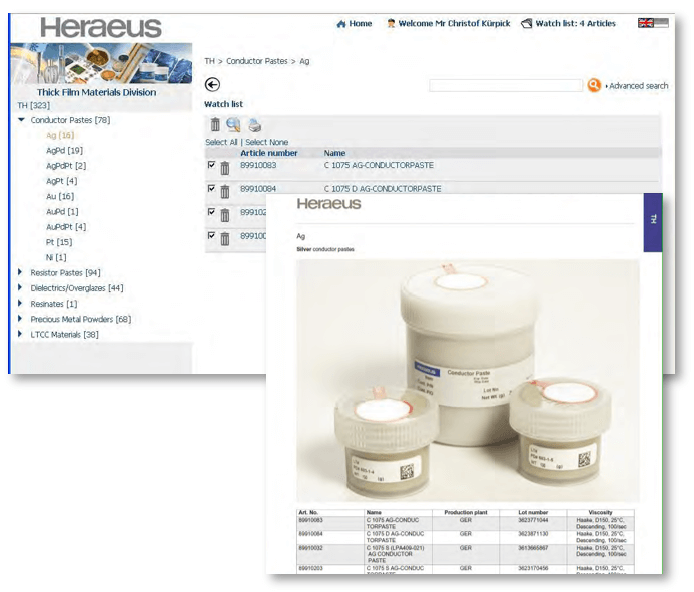694x592 pixels.
Task: Open Watch list: 4 Articles link
Action: [x=575, y=23]
